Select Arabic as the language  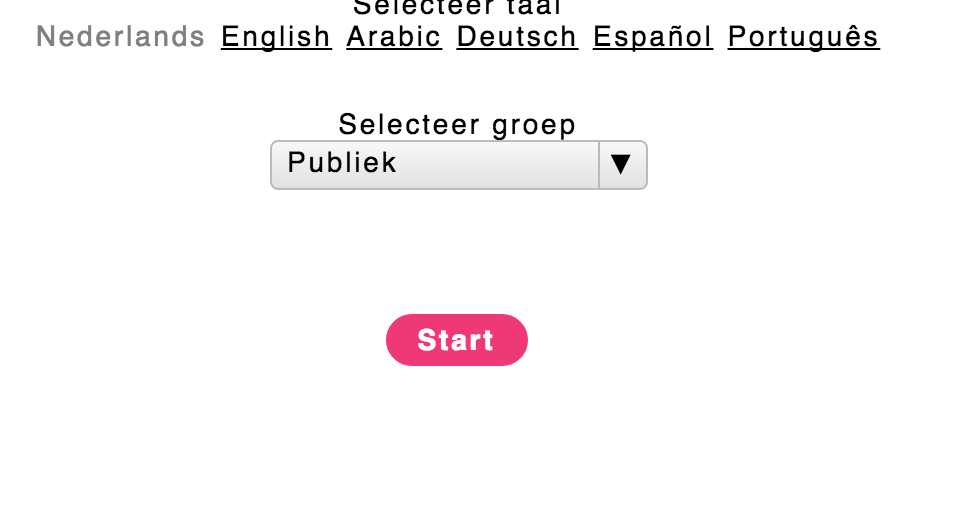click(394, 37)
